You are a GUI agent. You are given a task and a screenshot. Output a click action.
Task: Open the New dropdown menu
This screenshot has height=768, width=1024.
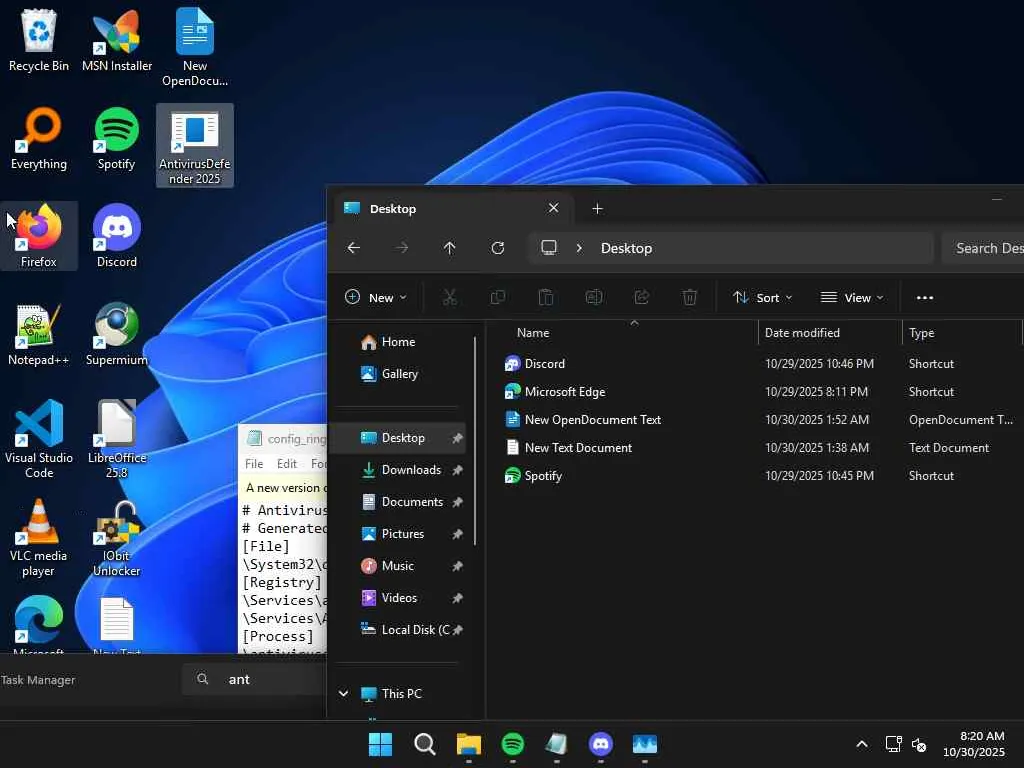point(376,297)
